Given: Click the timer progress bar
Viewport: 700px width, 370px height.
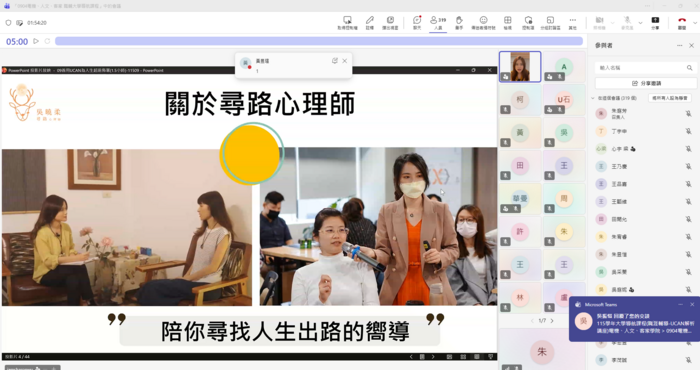Looking at the screenshot, I should pyautogui.click(x=319, y=41).
